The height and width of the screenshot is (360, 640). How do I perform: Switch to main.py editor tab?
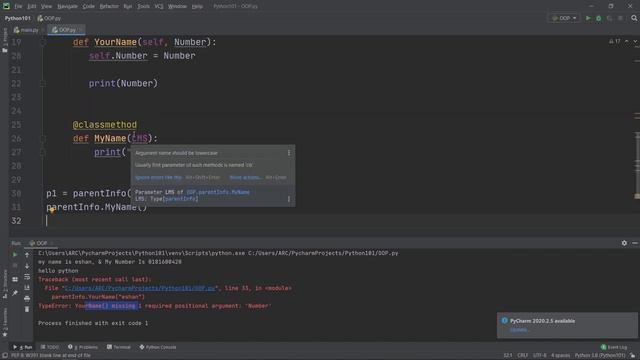point(26,30)
